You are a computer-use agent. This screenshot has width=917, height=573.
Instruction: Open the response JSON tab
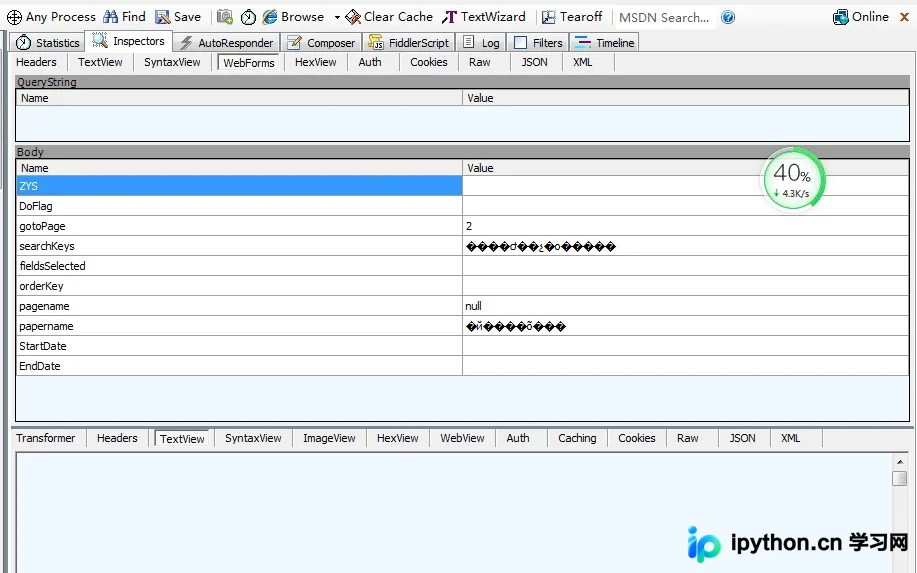(743, 438)
